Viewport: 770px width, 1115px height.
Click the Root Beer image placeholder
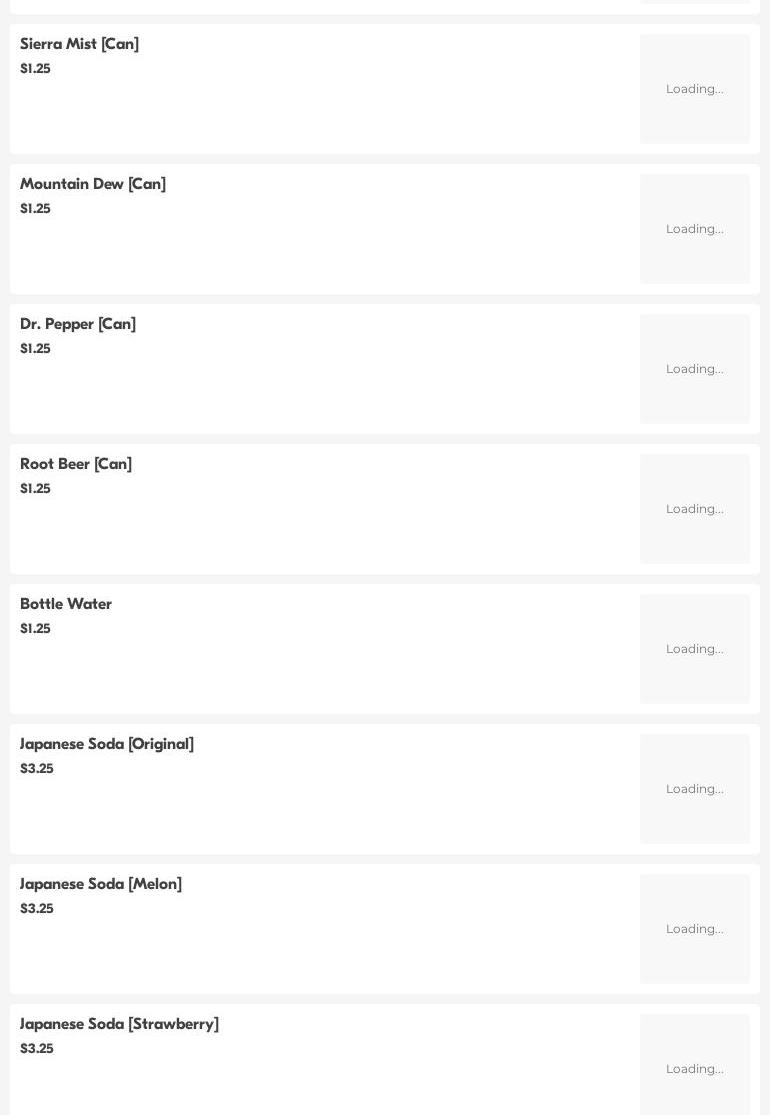click(x=694, y=509)
